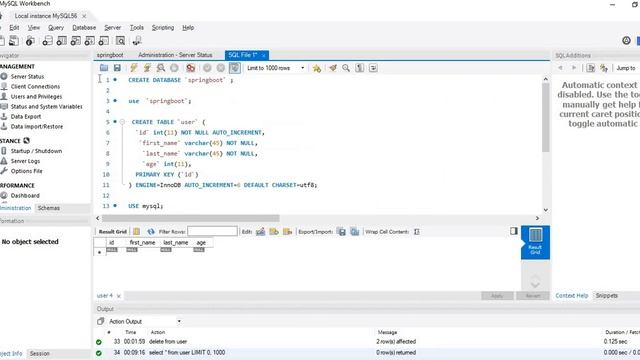Open the View menu
This screenshot has height=360, width=640.
34,27
